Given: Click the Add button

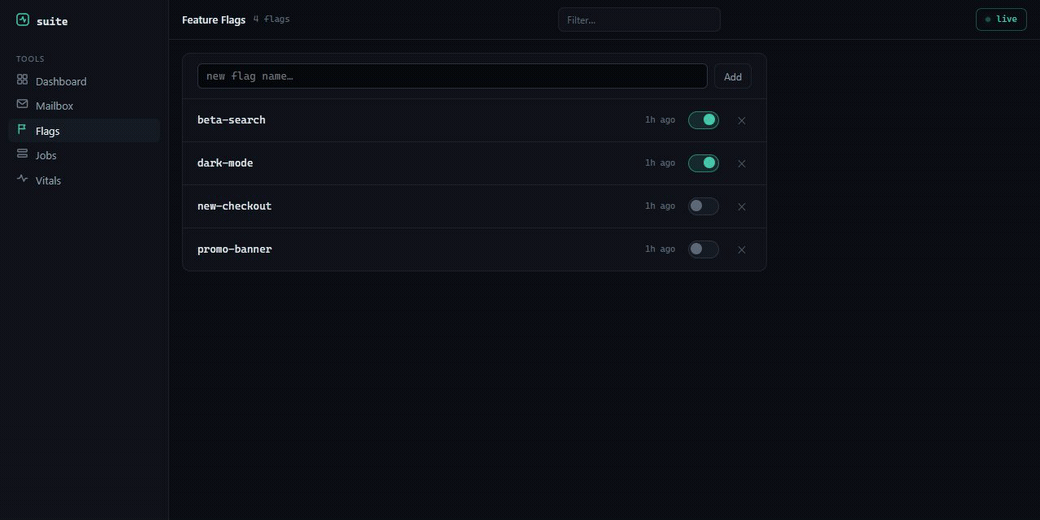Looking at the screenshot, I should click(733, 76).
